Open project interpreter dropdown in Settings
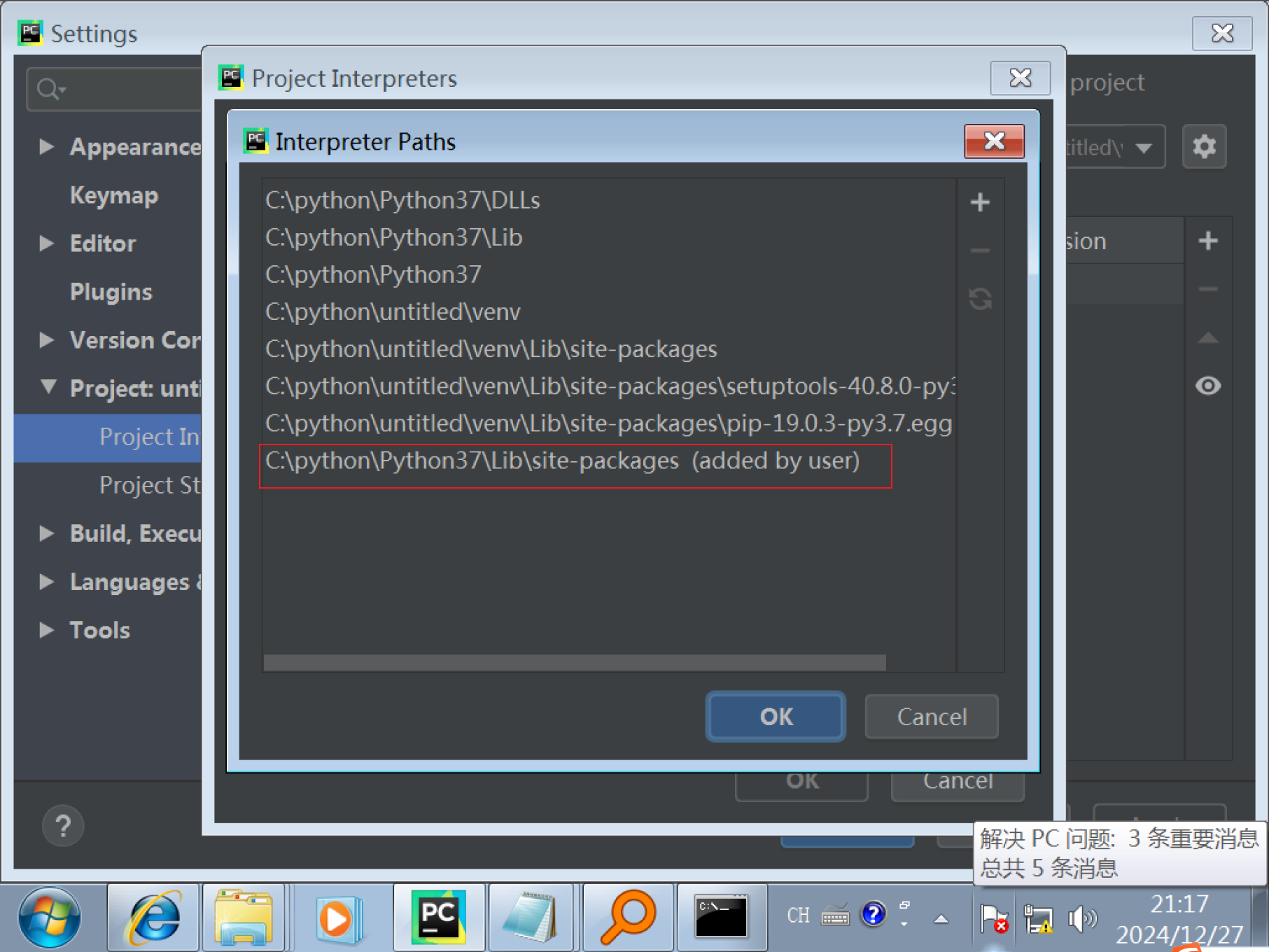The height and width of the screenshot is (952, 1269). coord(1144,148)
